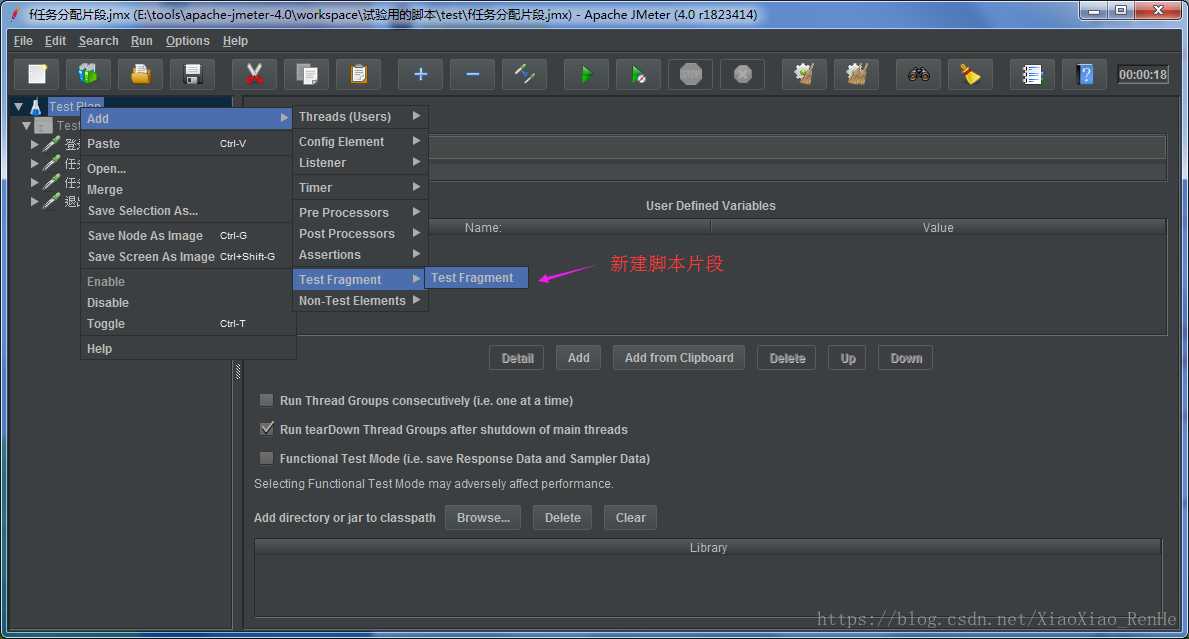The image size is (1189, 639).
Task: Click the Test Plan flask icon
Action: pyautogui.click(x=36, y=107)
